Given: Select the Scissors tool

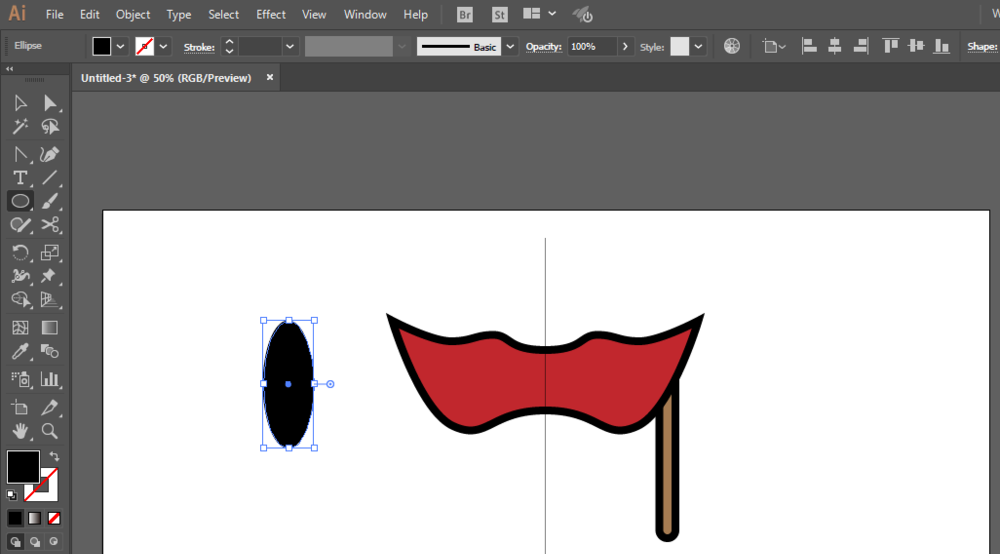Looking at the screenshot, I should (x=49, y=225).
